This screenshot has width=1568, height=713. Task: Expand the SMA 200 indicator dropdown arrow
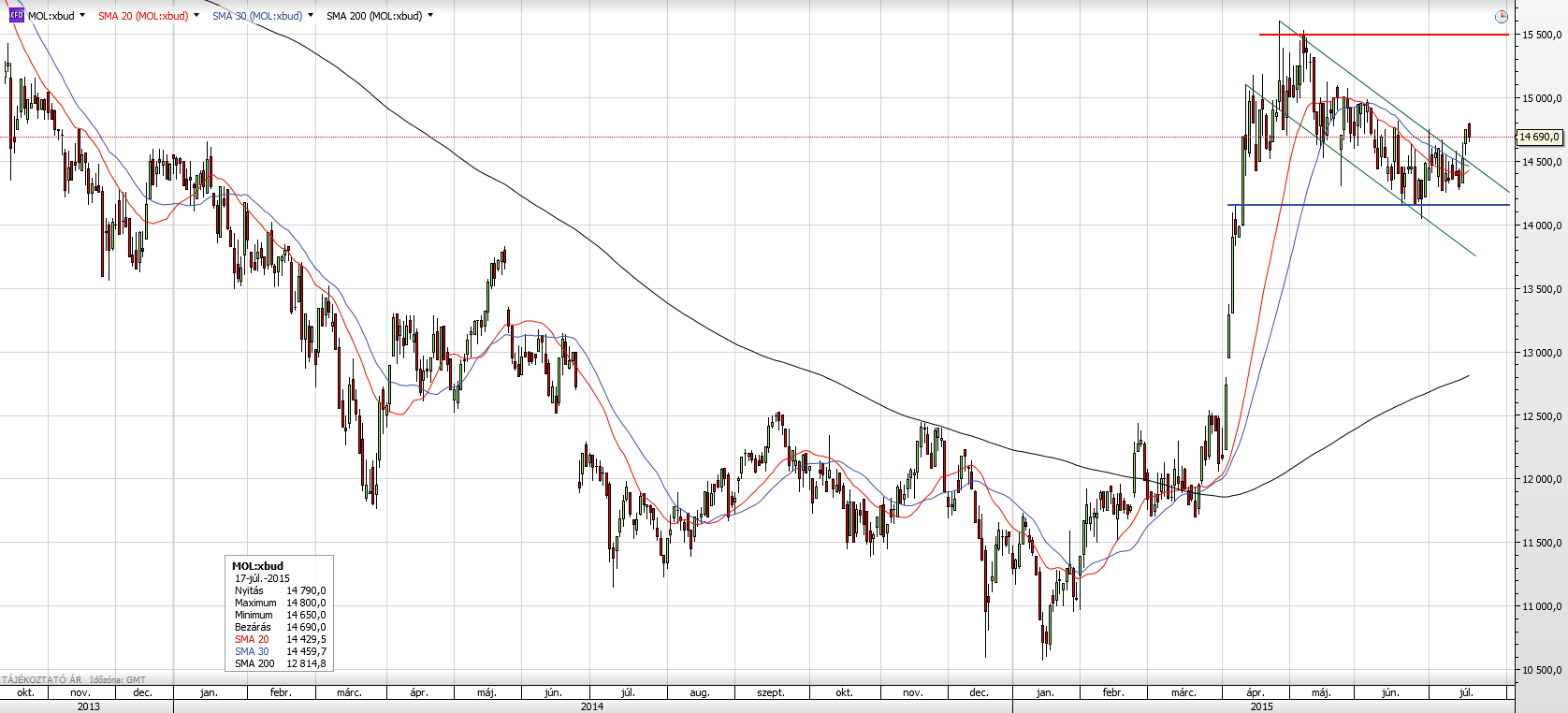coord(430,15)
